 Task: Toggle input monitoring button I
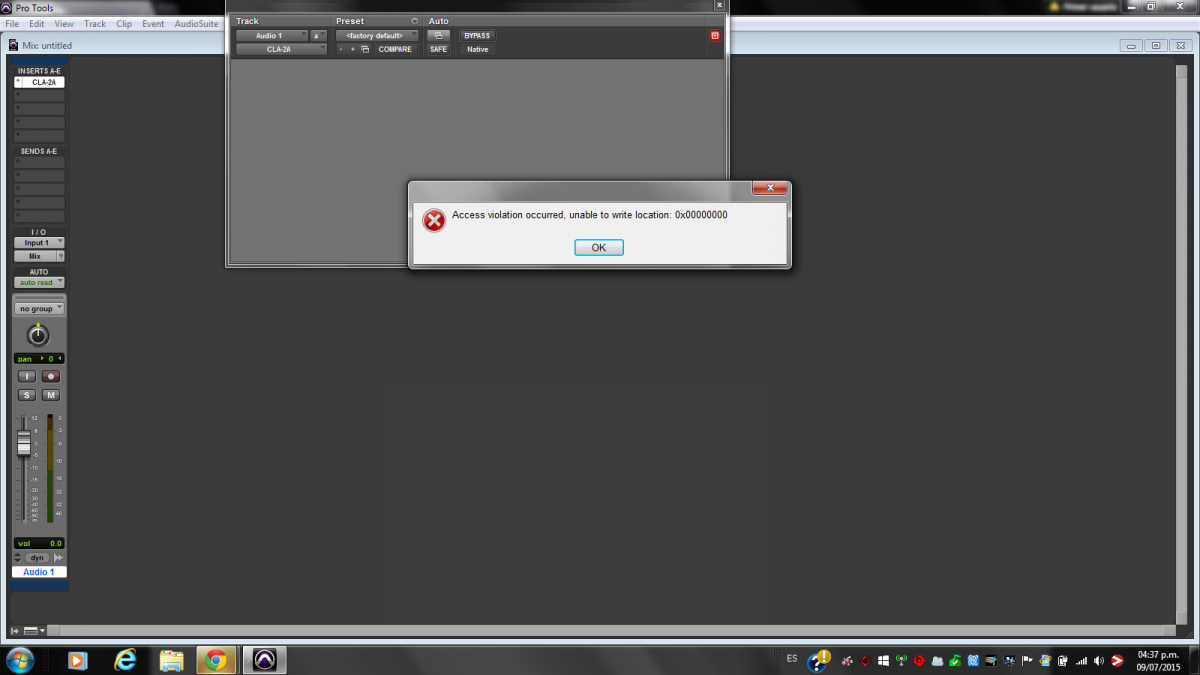click(x=26, y=377)
